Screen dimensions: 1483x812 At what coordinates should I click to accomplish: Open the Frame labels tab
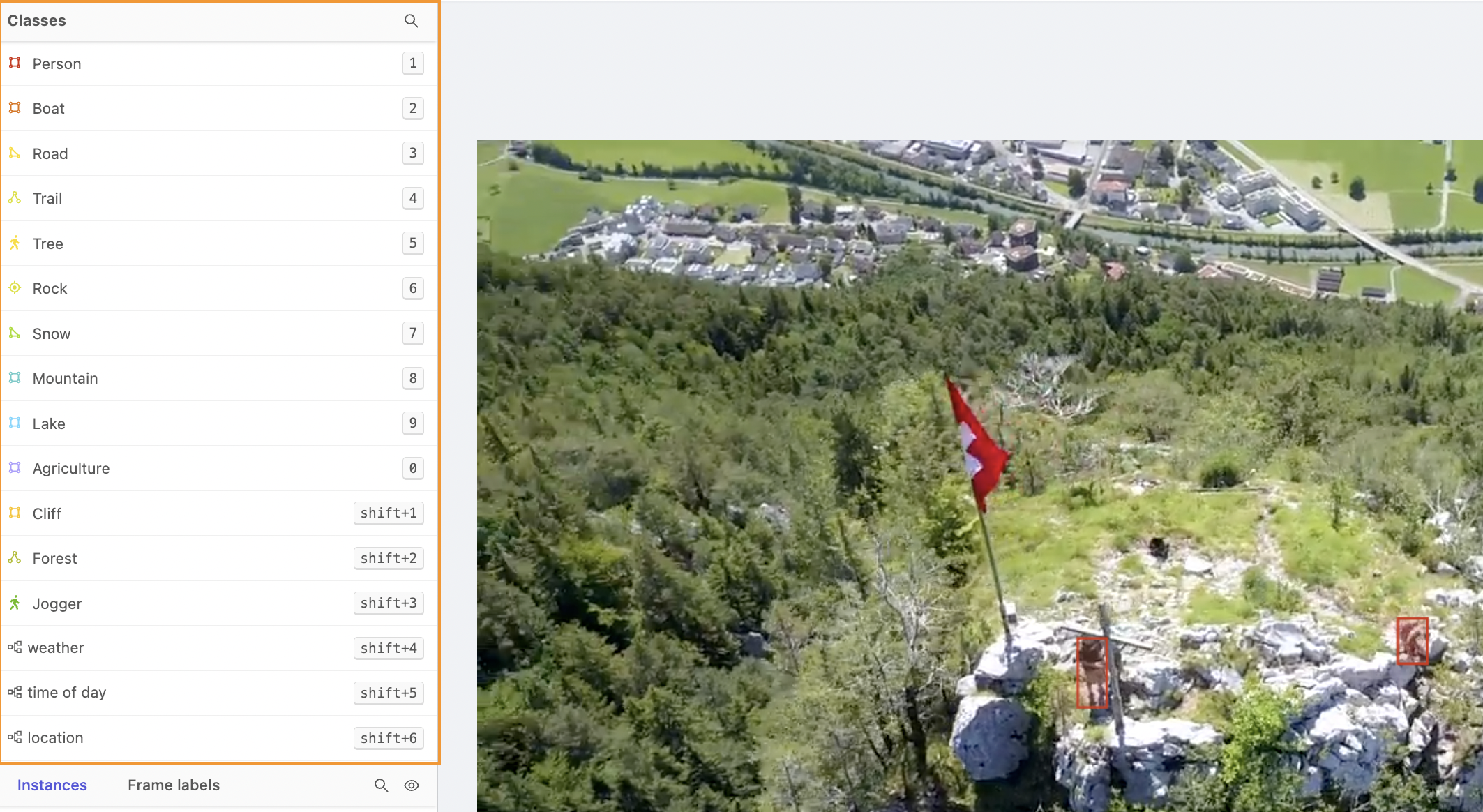[174, 785]
